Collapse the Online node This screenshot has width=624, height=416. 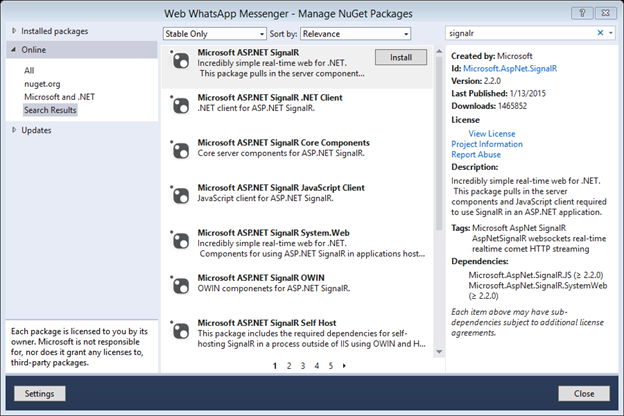pyautogui.click(x=14, y=50)
